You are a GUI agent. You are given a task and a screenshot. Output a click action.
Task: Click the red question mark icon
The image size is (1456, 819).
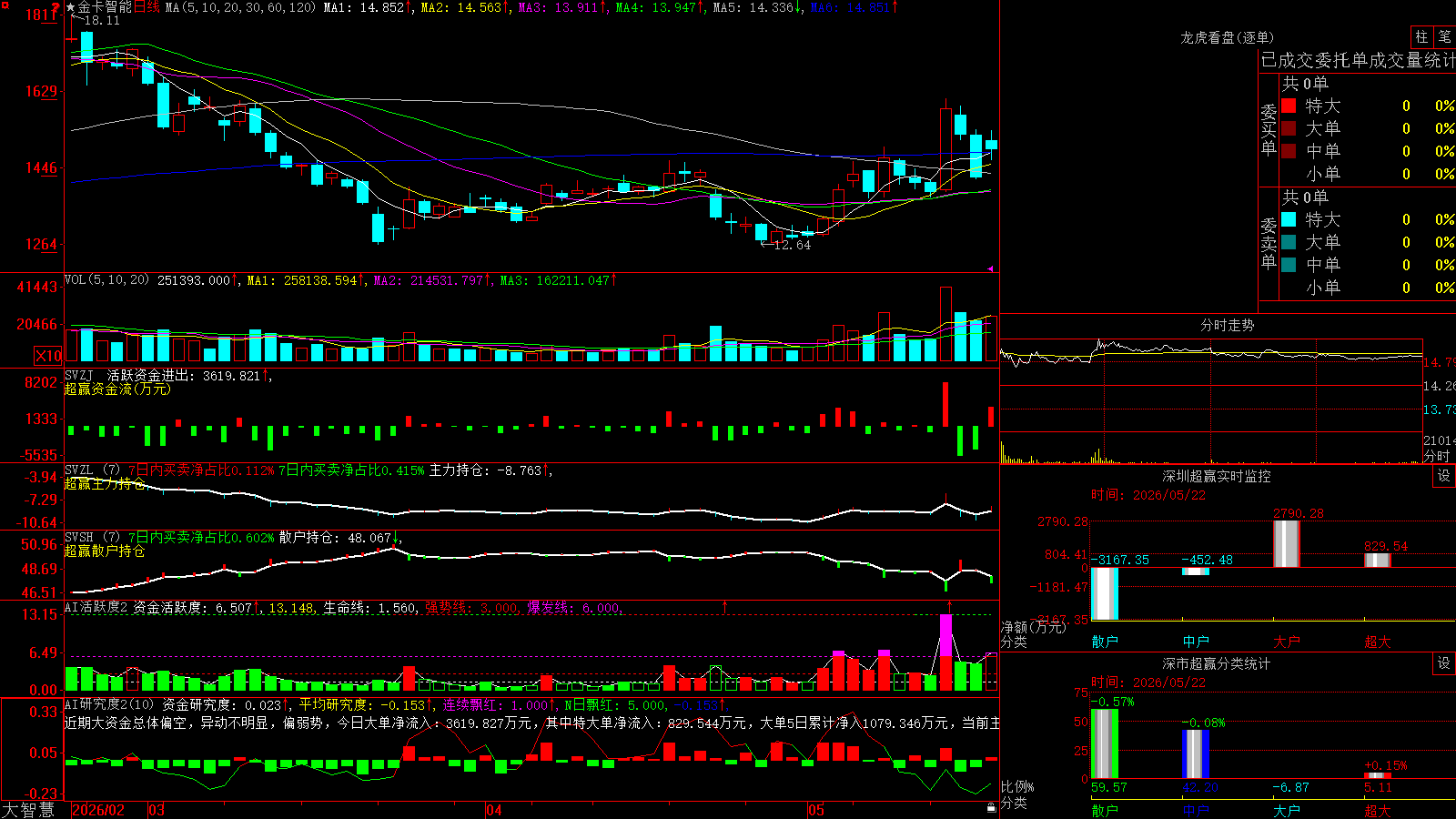[56, 7]
